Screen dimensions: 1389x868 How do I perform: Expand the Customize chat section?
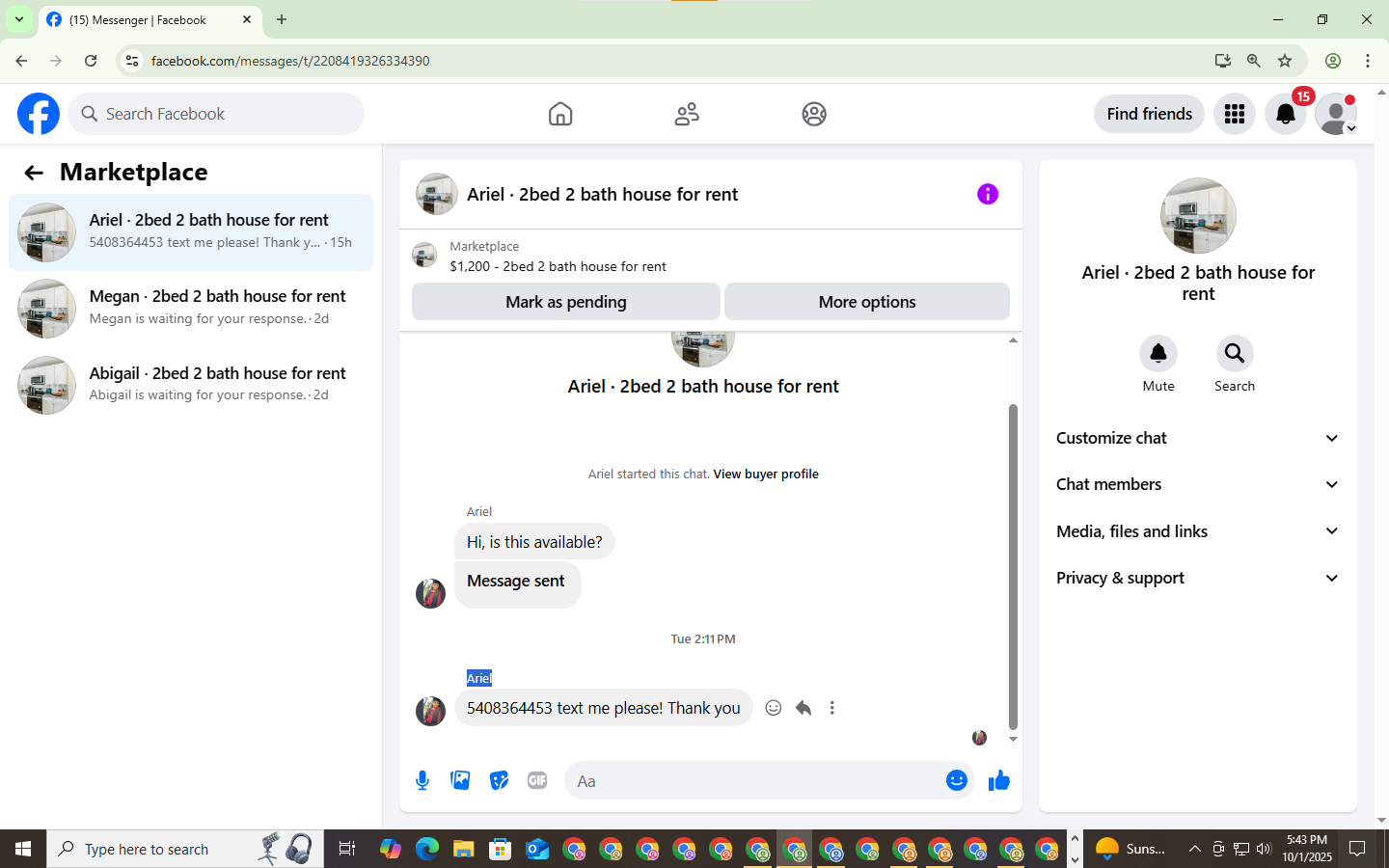1198,438
